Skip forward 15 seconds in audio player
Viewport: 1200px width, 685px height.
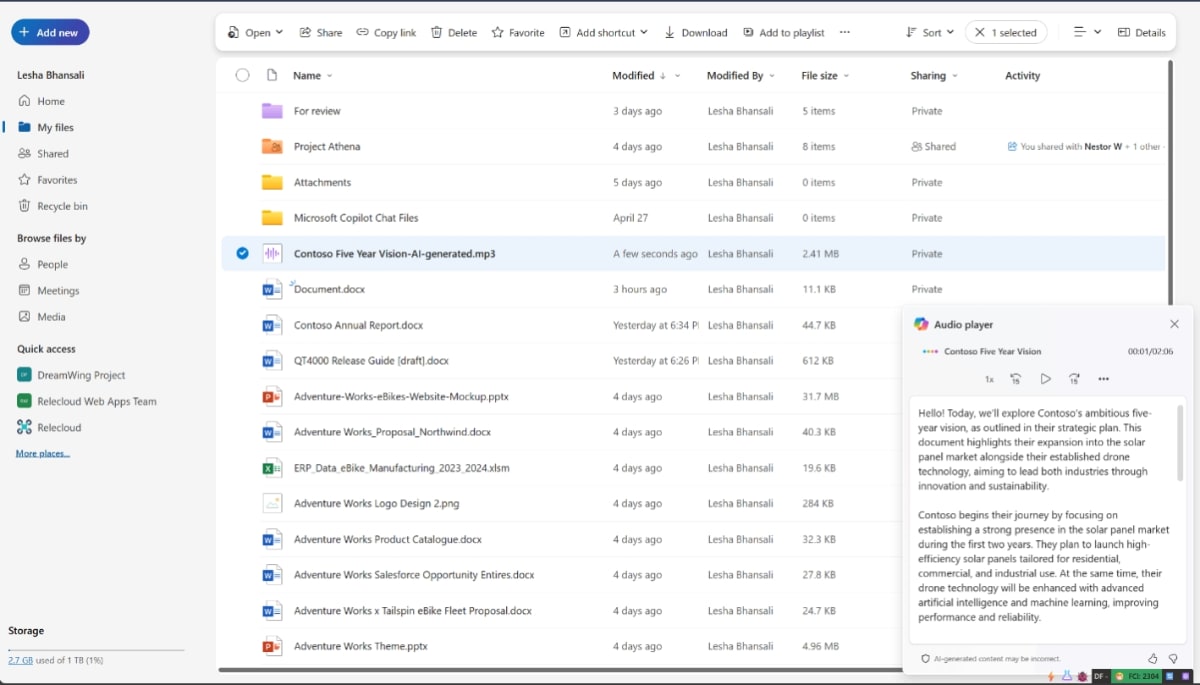(x=1074, y=379)
